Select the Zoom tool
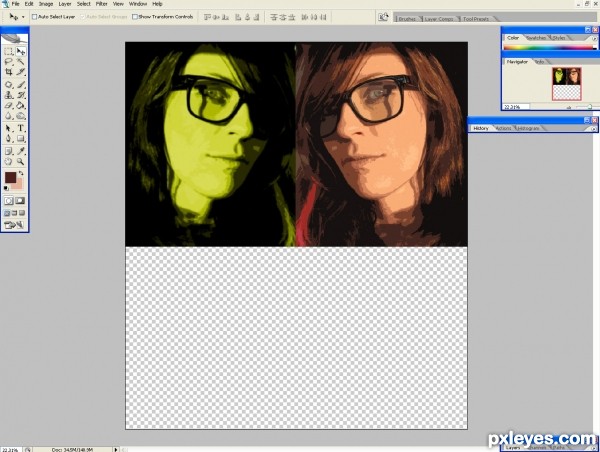The width and height of the screenshot is (600, 452). coord(21,162)
